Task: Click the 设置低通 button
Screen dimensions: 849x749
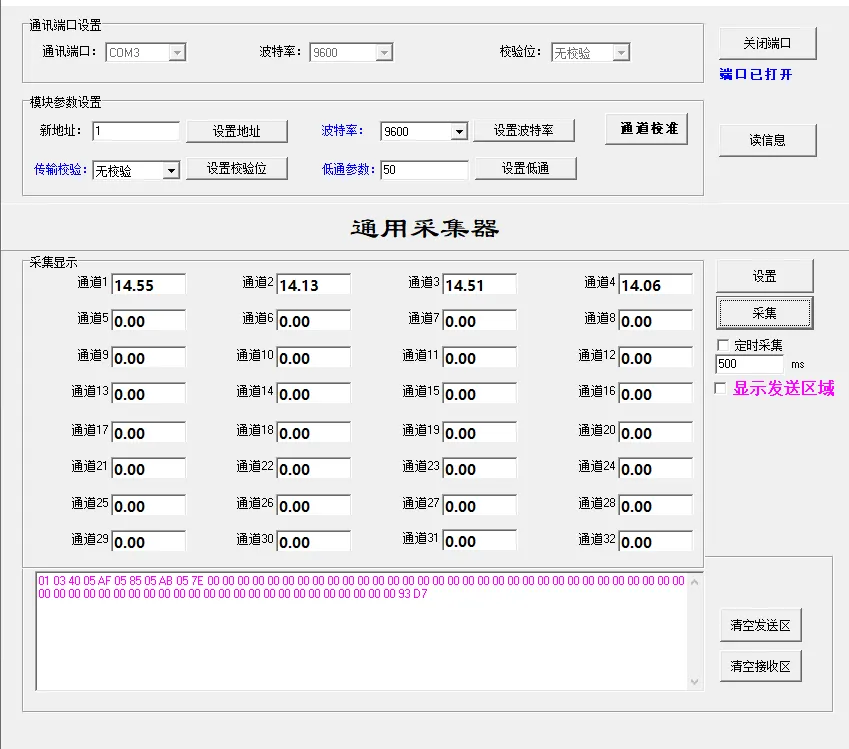Action: [x=525, y=168]
